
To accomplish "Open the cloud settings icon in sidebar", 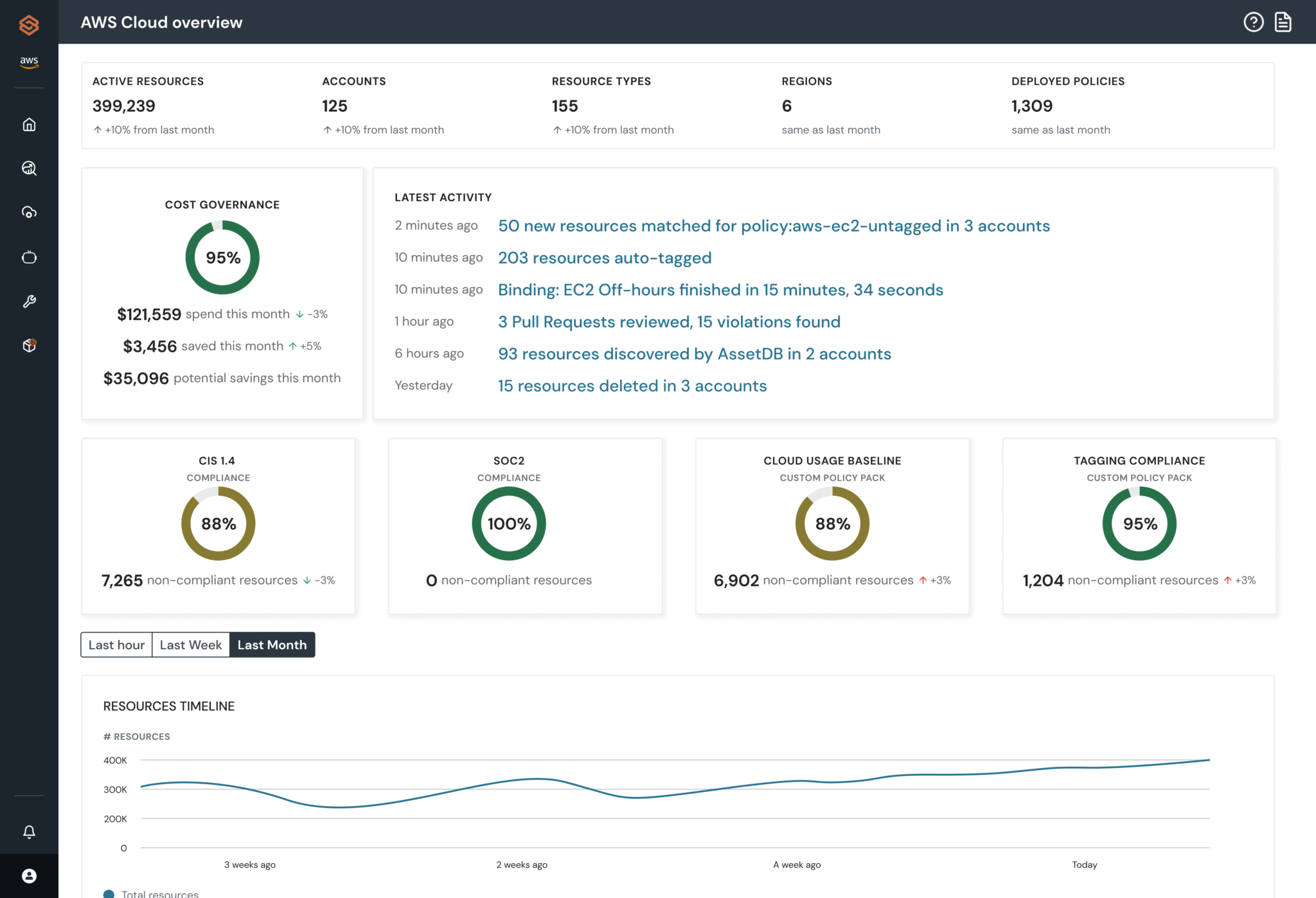I will (x=29, y=212).
